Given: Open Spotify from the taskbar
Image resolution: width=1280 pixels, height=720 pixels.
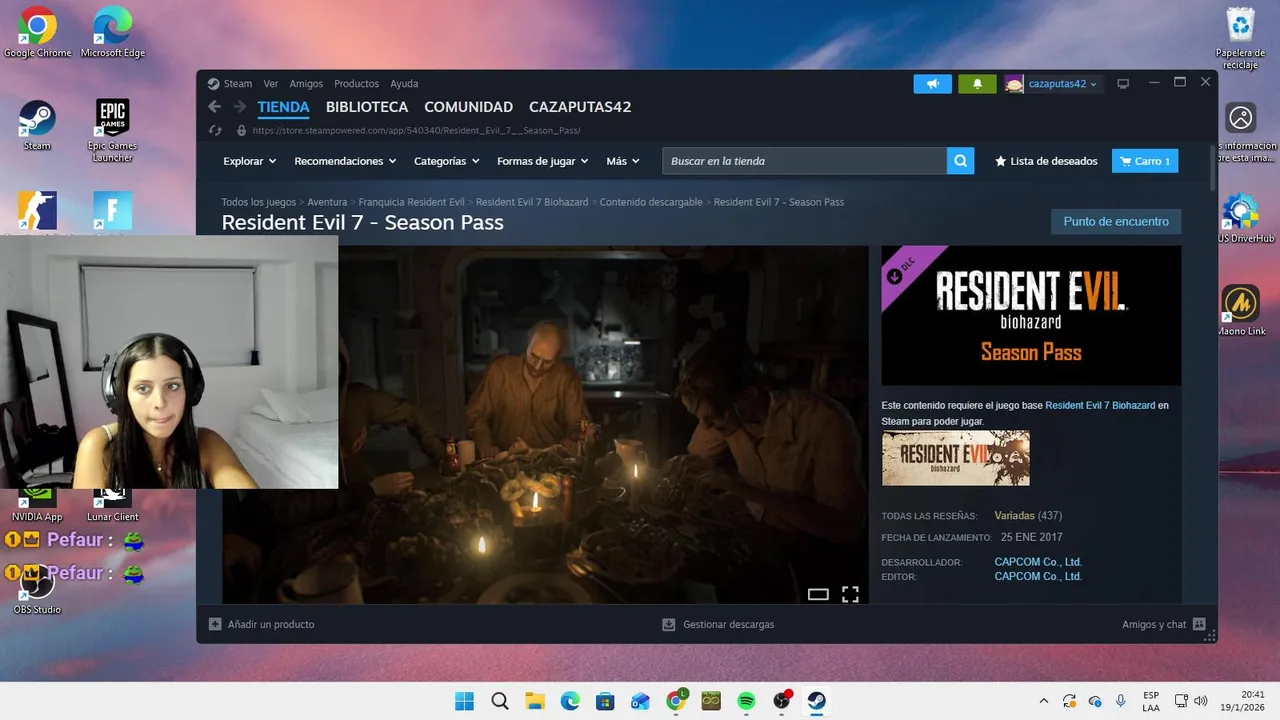Looking at the screenshot, I should [746, 701].
